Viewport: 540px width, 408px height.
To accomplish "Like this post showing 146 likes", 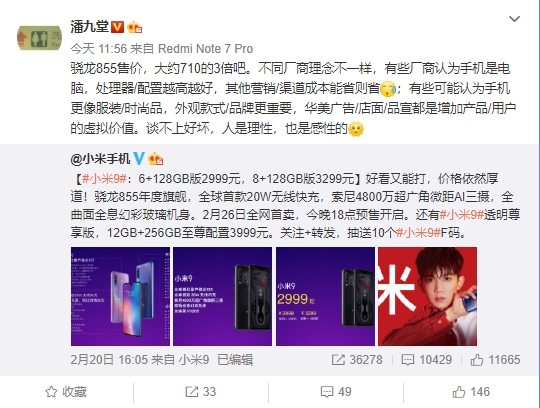I will 471,392.
